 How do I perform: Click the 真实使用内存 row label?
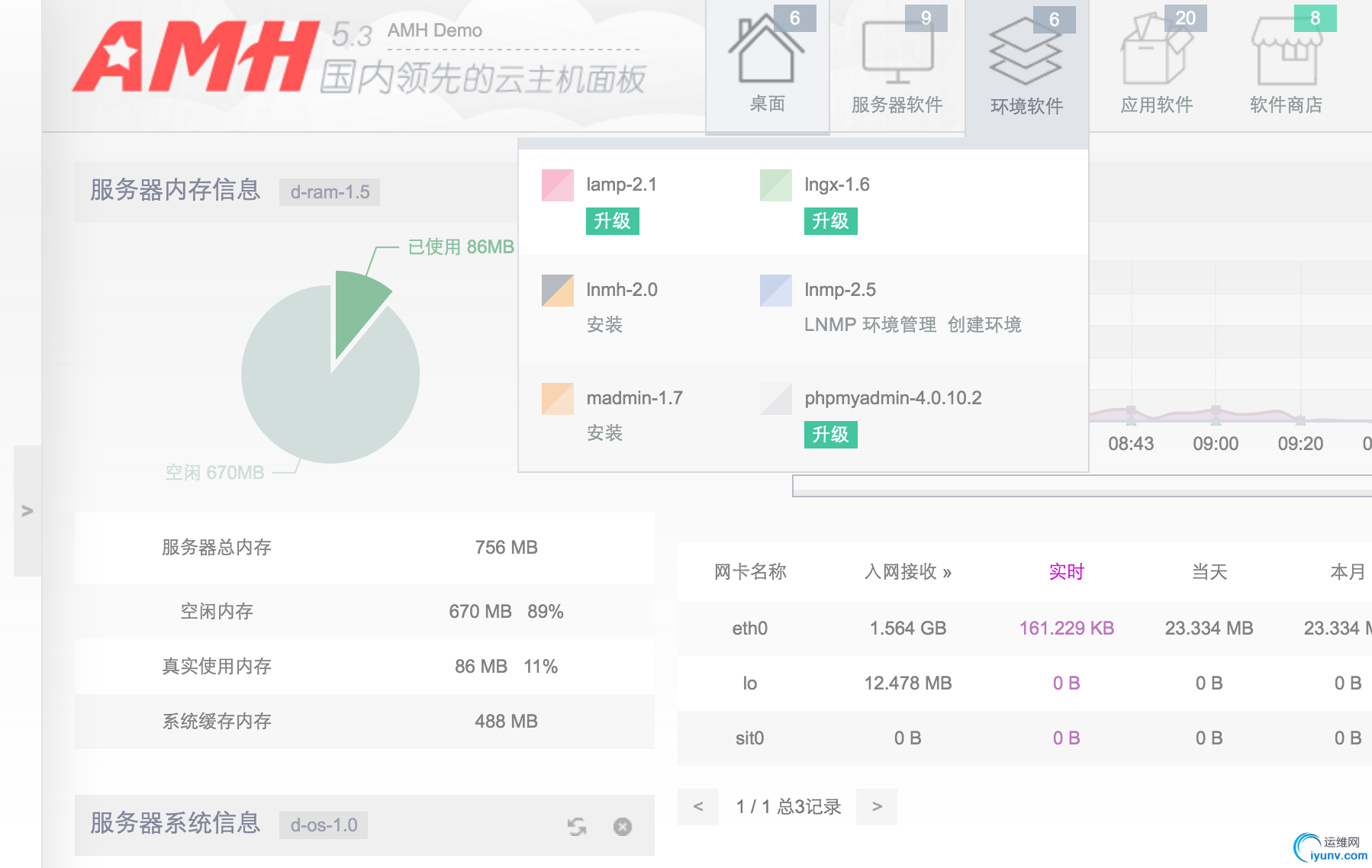[217, 667]
